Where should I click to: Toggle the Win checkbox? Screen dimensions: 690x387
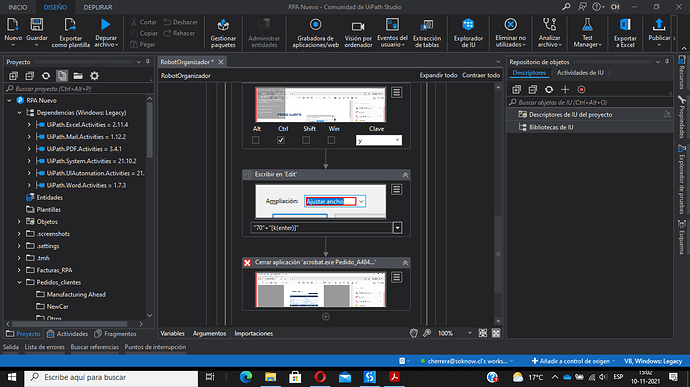[x=331, y=140]
